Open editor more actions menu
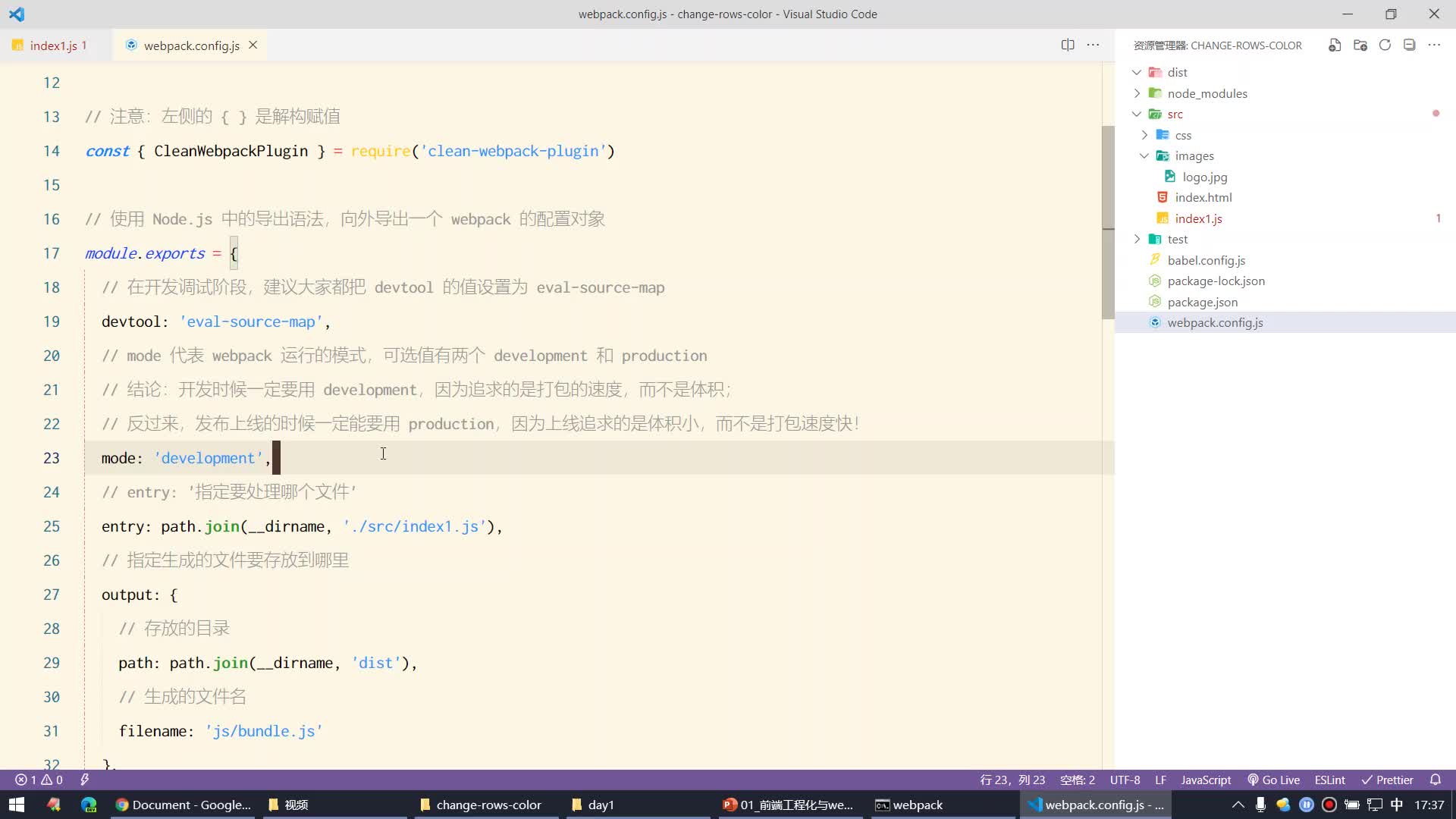This screenshot has height=819, width=1456. [1093, 45]
